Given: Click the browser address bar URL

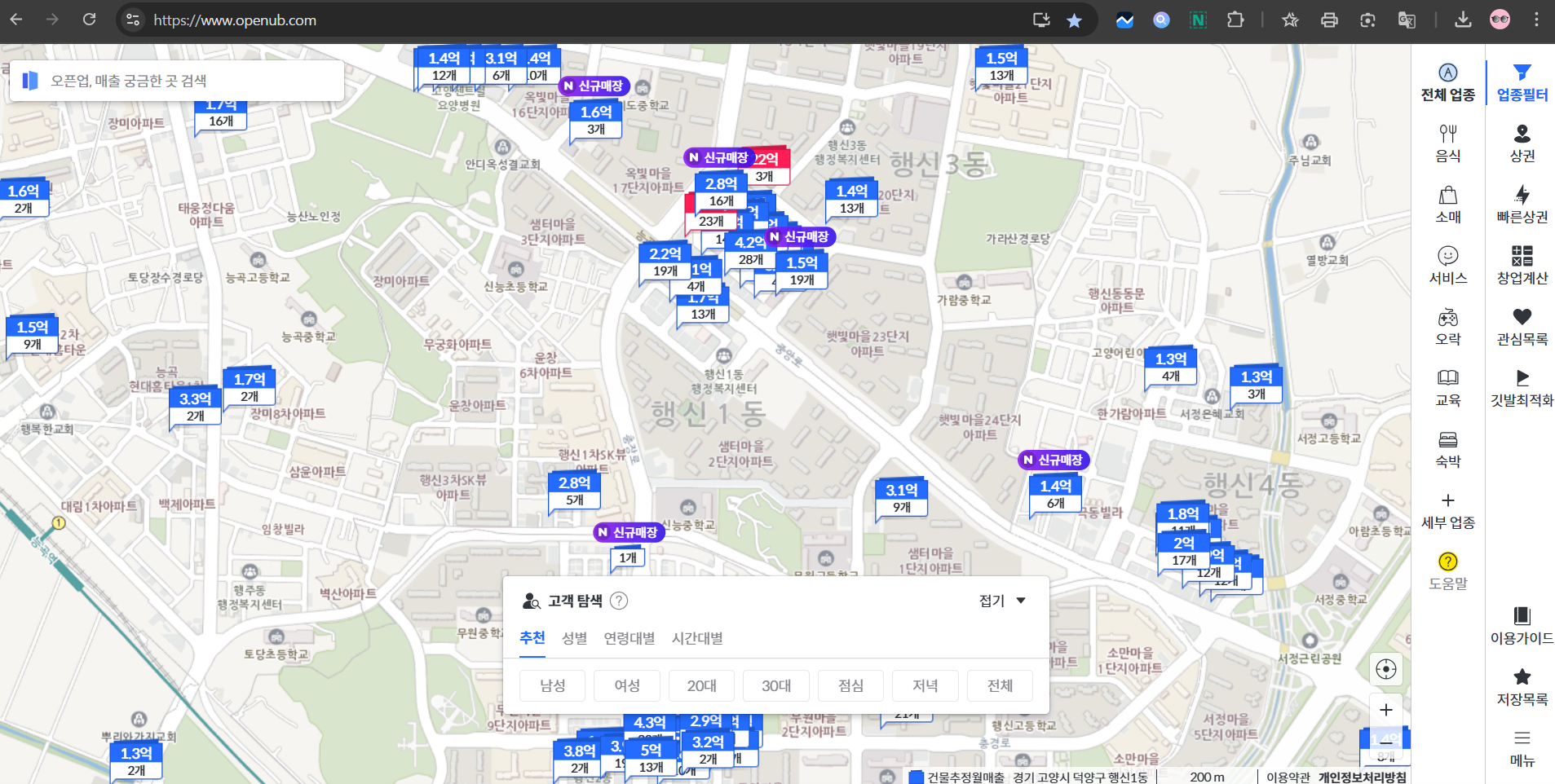Looking at the screenshot, I should click(x=235, y=20).
